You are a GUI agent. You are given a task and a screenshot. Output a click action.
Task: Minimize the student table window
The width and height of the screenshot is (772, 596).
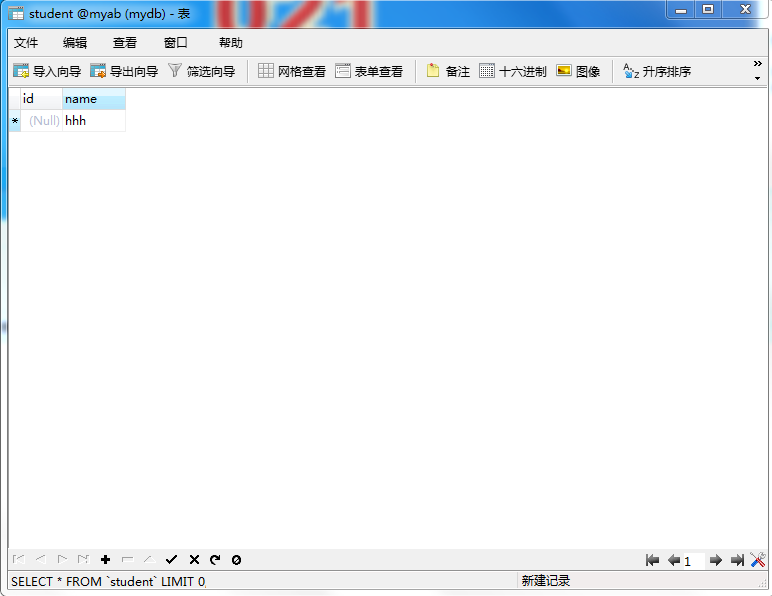(x=681, y=9)
